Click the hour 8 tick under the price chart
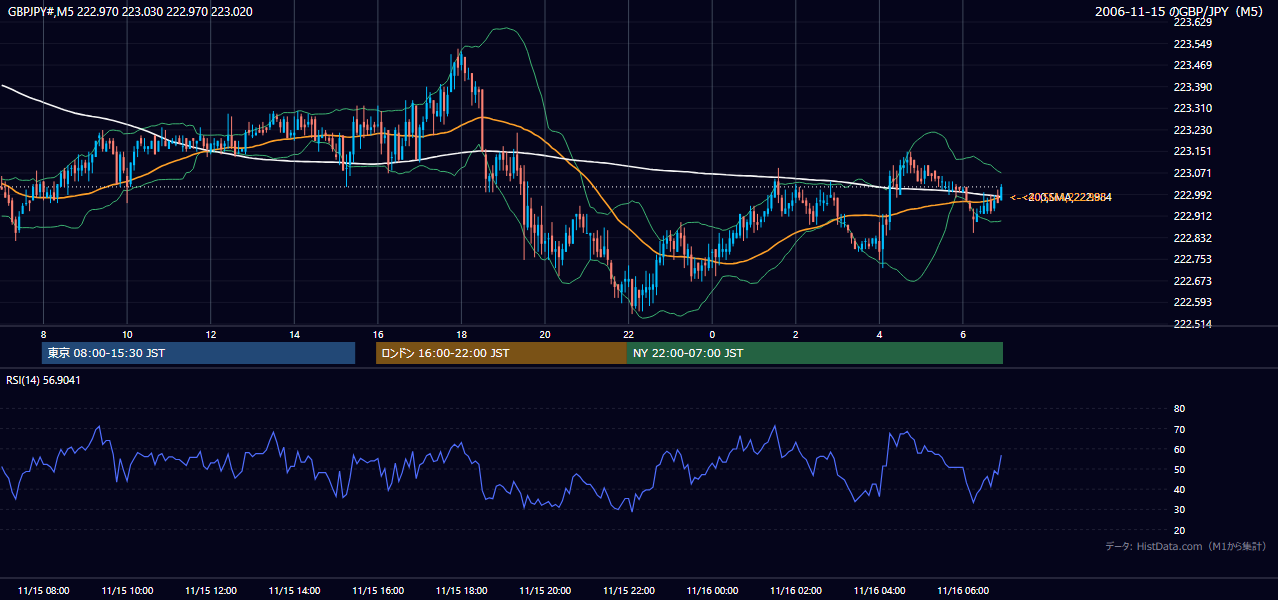The height and width of the screenshot is (600, 1278). pyautogui.click(x=43, y=333)
